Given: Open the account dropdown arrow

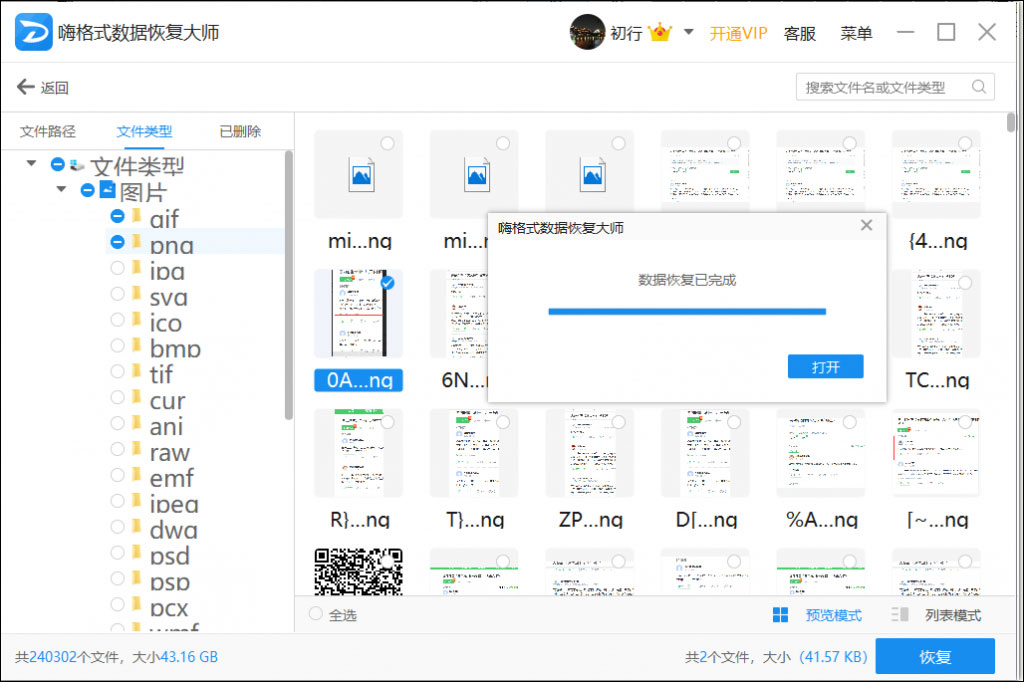Looking at the screenshot, I should click(x=690, y=32).
